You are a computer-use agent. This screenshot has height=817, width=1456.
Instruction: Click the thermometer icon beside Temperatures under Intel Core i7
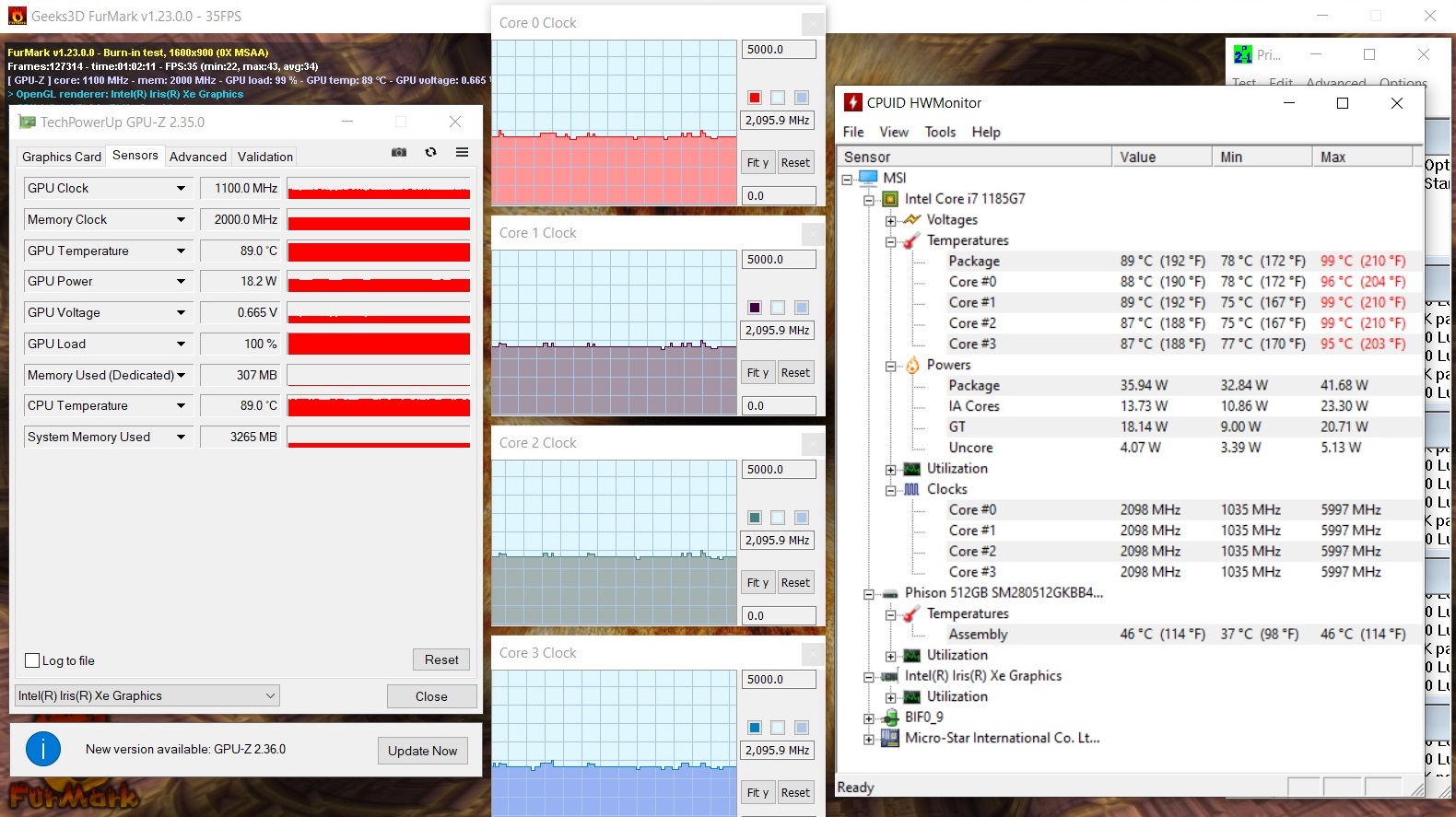[911, 240]
